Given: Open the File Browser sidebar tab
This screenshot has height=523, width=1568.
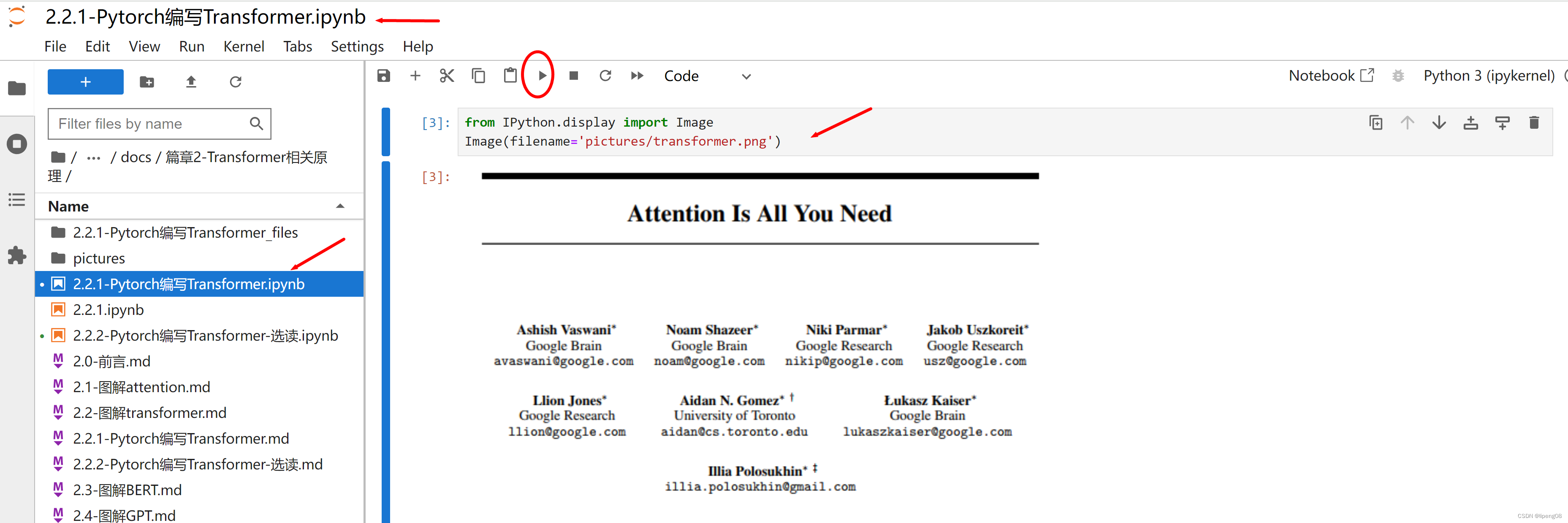Looking at the screenshot, I should click(x=17, y=88).
